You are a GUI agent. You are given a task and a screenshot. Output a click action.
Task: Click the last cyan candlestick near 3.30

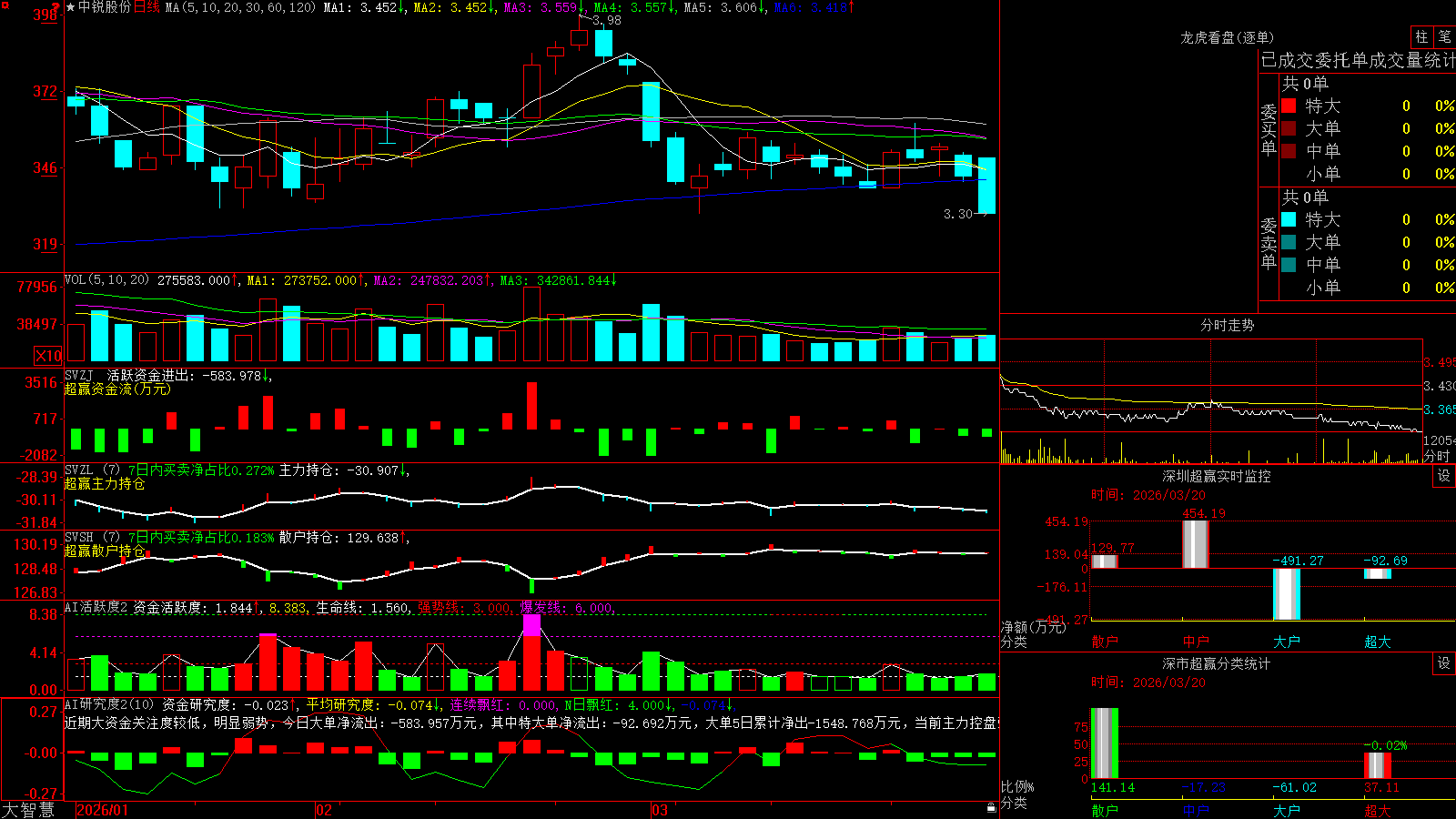[x=986, y=186]
